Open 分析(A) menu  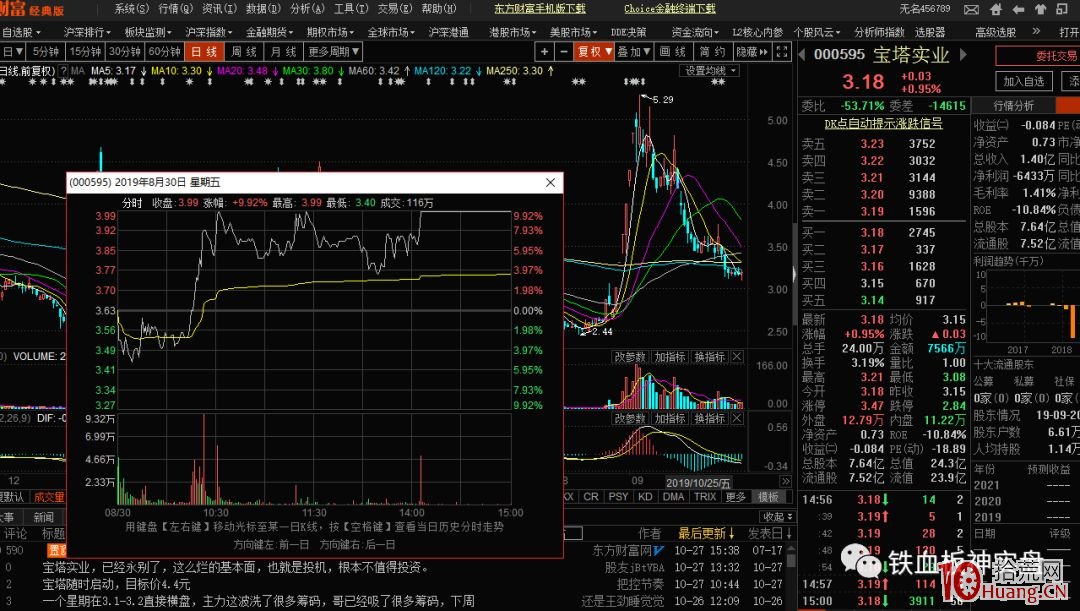tap(307, 9)
